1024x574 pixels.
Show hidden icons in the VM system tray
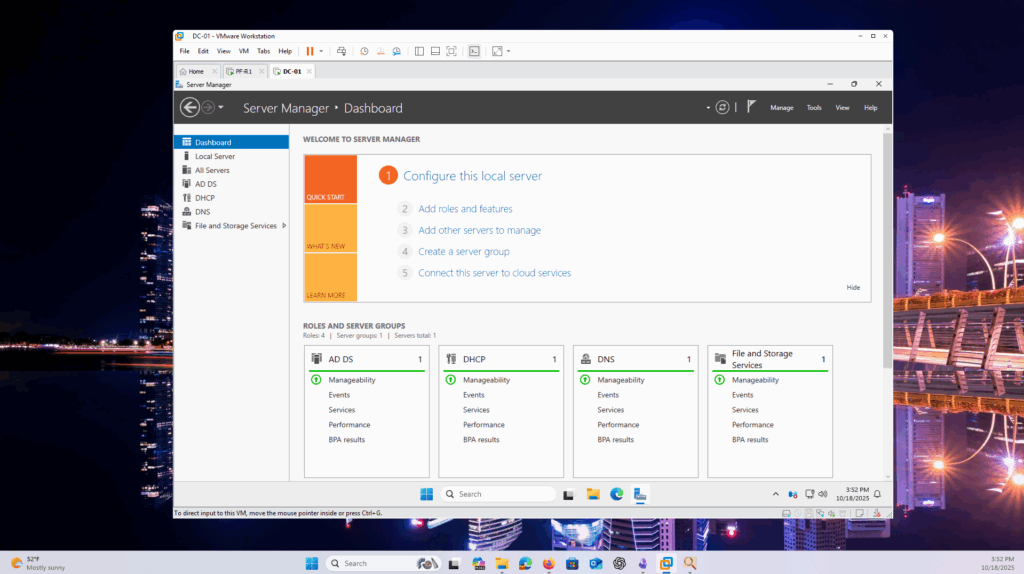775,494
